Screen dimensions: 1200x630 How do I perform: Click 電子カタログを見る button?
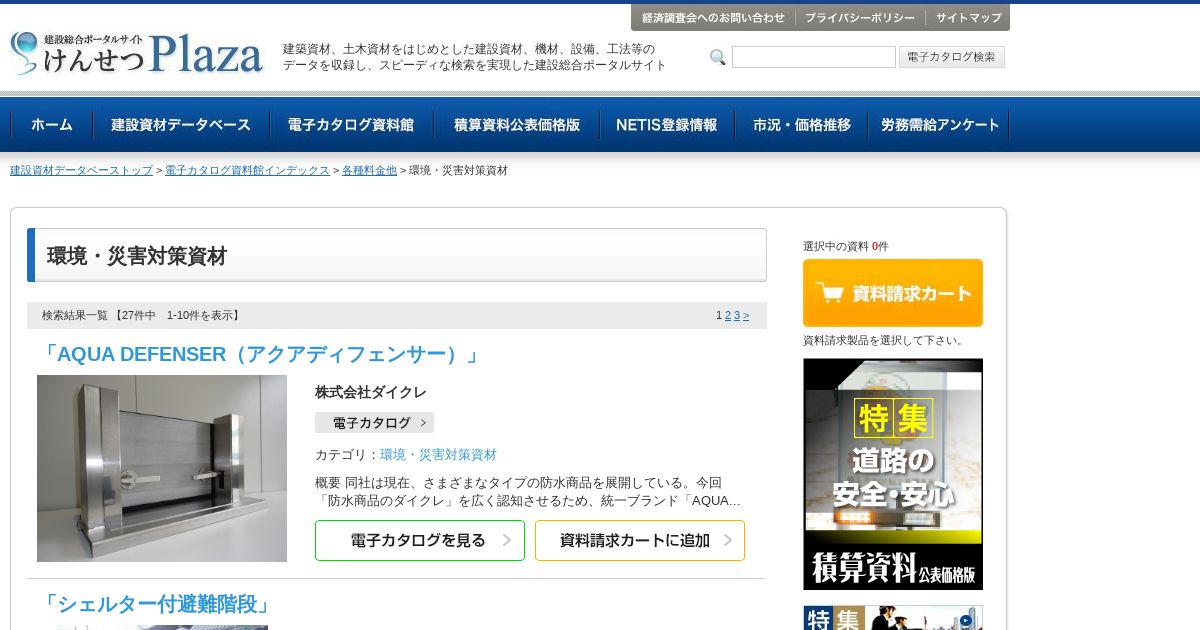[420, 541]
